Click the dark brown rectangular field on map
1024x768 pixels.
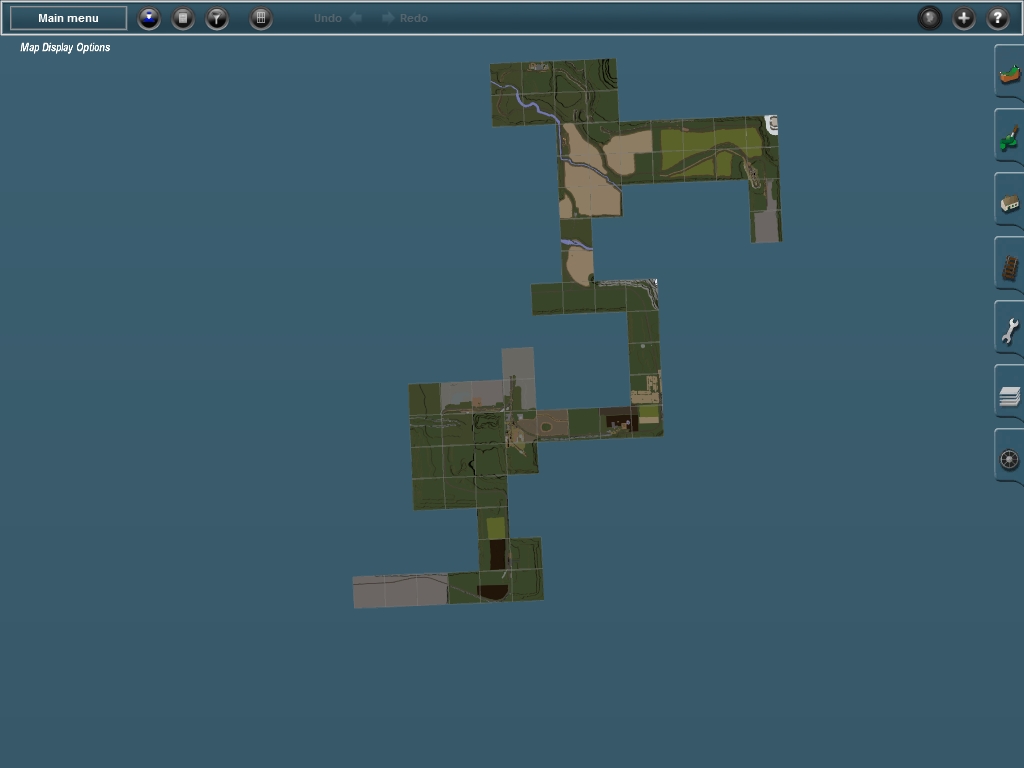click(x=498, y=554)
